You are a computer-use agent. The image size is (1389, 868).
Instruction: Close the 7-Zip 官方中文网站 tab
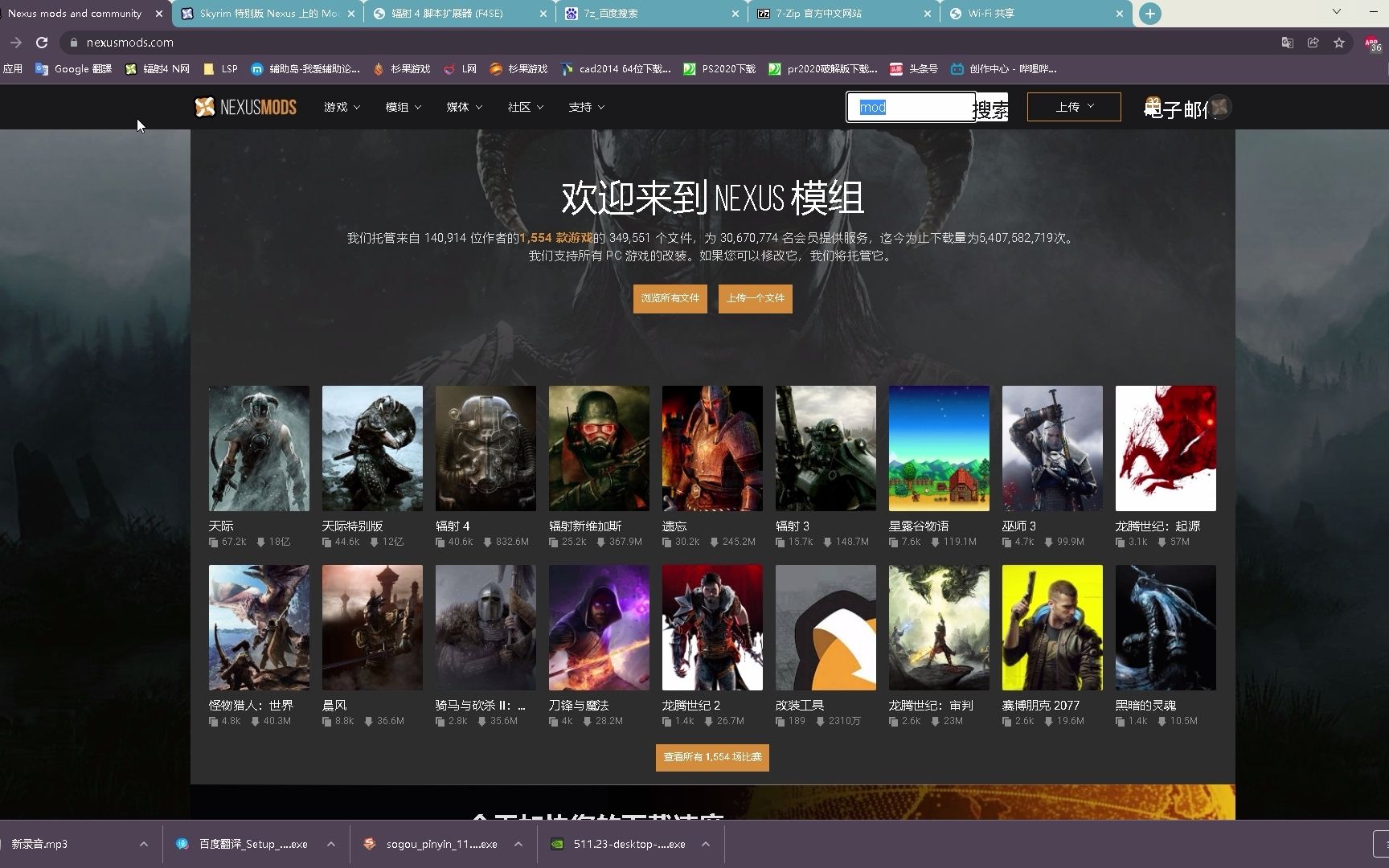928,14
